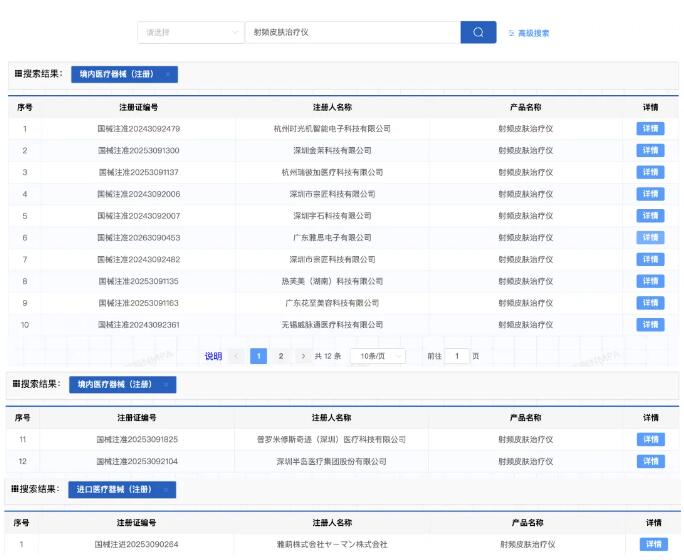View 详情 for 深圳金莱科技有限公司
The image size is (684, 560).
click(650, 150)
